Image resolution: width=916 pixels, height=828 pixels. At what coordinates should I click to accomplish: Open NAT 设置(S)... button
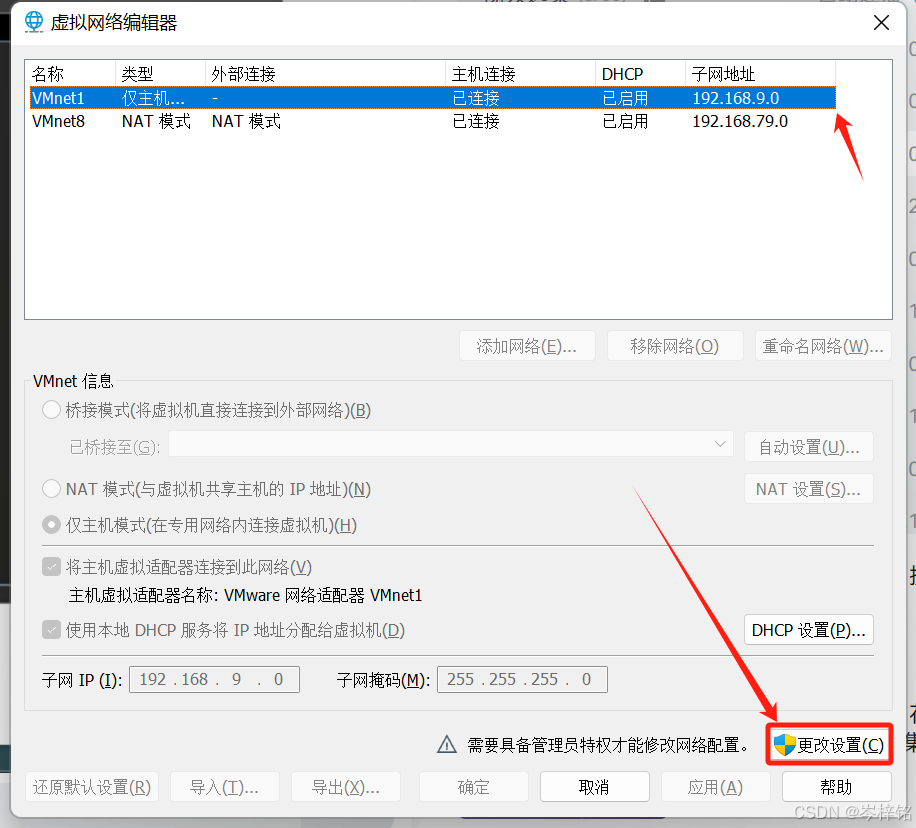pyautogui.click(x=809, y=489)
